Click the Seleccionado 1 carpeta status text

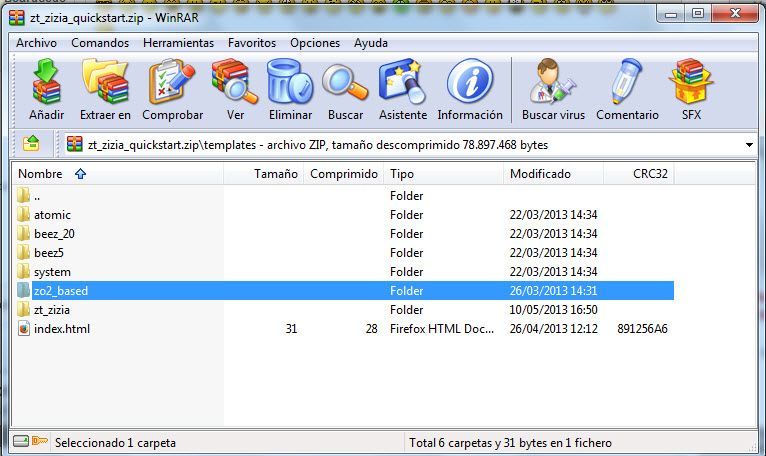click(115, 443)
